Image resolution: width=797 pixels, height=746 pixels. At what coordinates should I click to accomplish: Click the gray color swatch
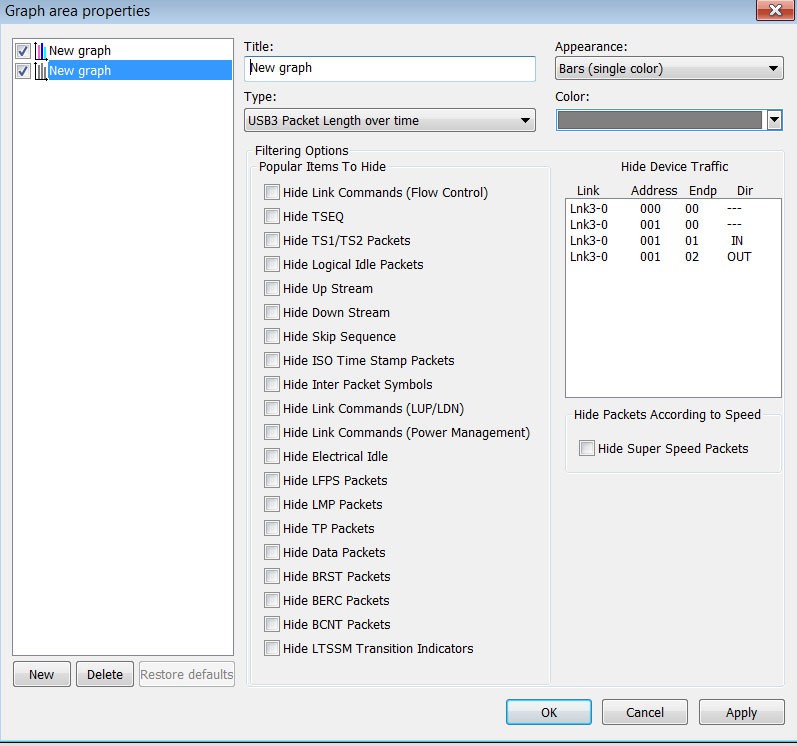point(660,120)
